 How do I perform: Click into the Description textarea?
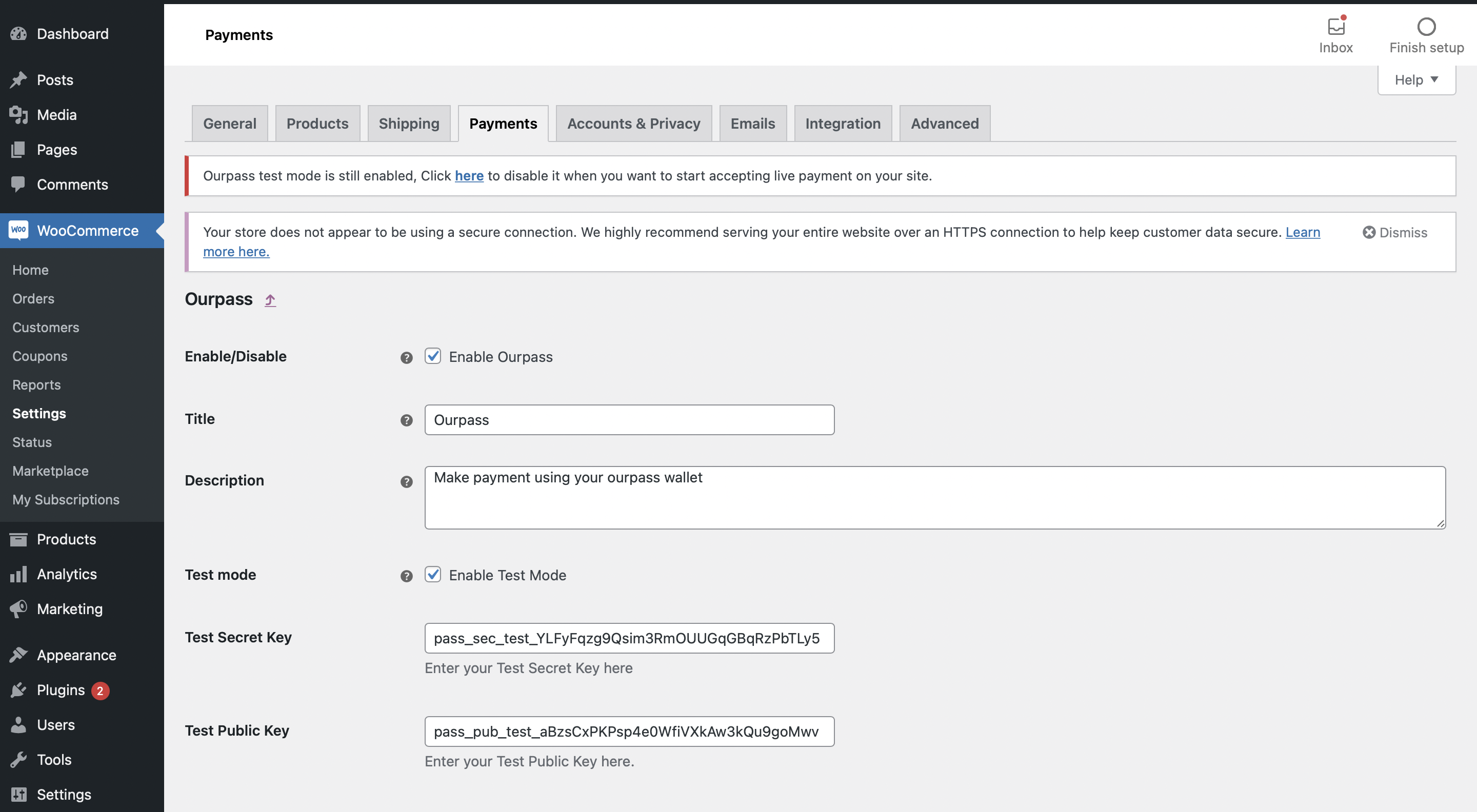934,497
